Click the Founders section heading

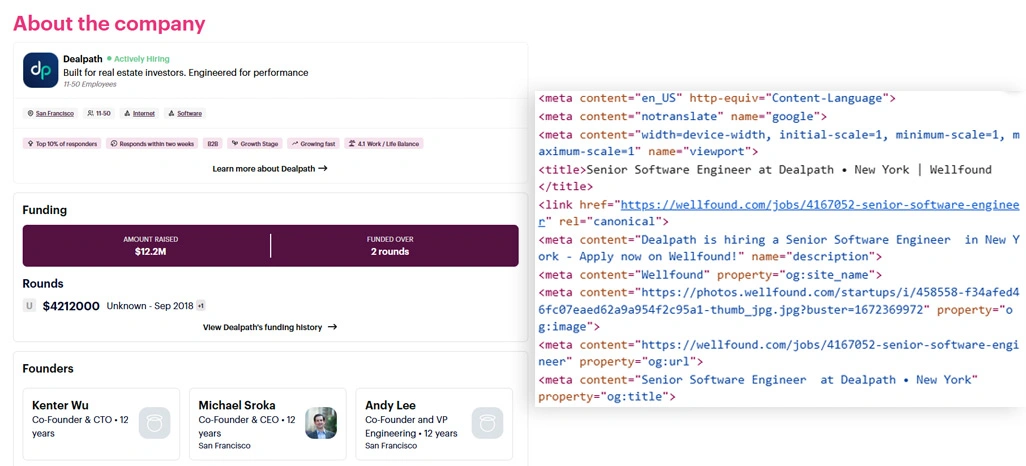coord(48,368)
